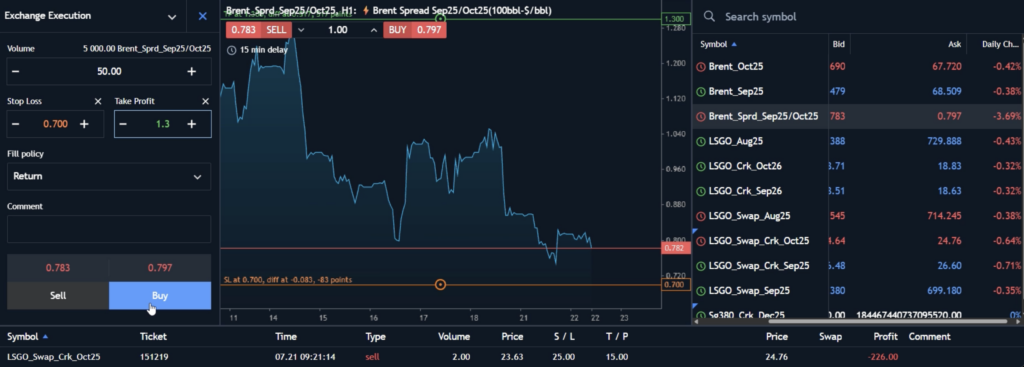Click the 15 min delay clock icon
The width and height of the screenshot is (1024, 367).
pos(231,50)
